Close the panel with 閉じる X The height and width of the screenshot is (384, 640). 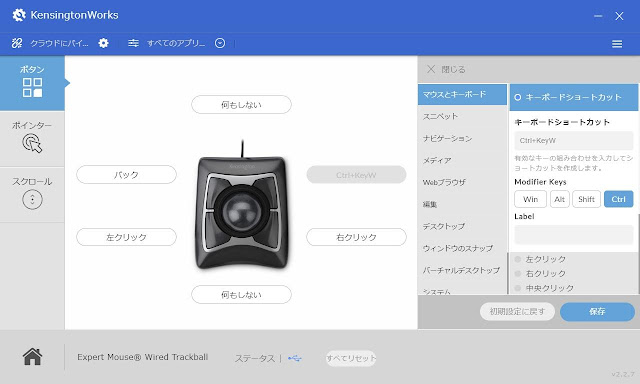pyautogui.click(x=431, y=69)
